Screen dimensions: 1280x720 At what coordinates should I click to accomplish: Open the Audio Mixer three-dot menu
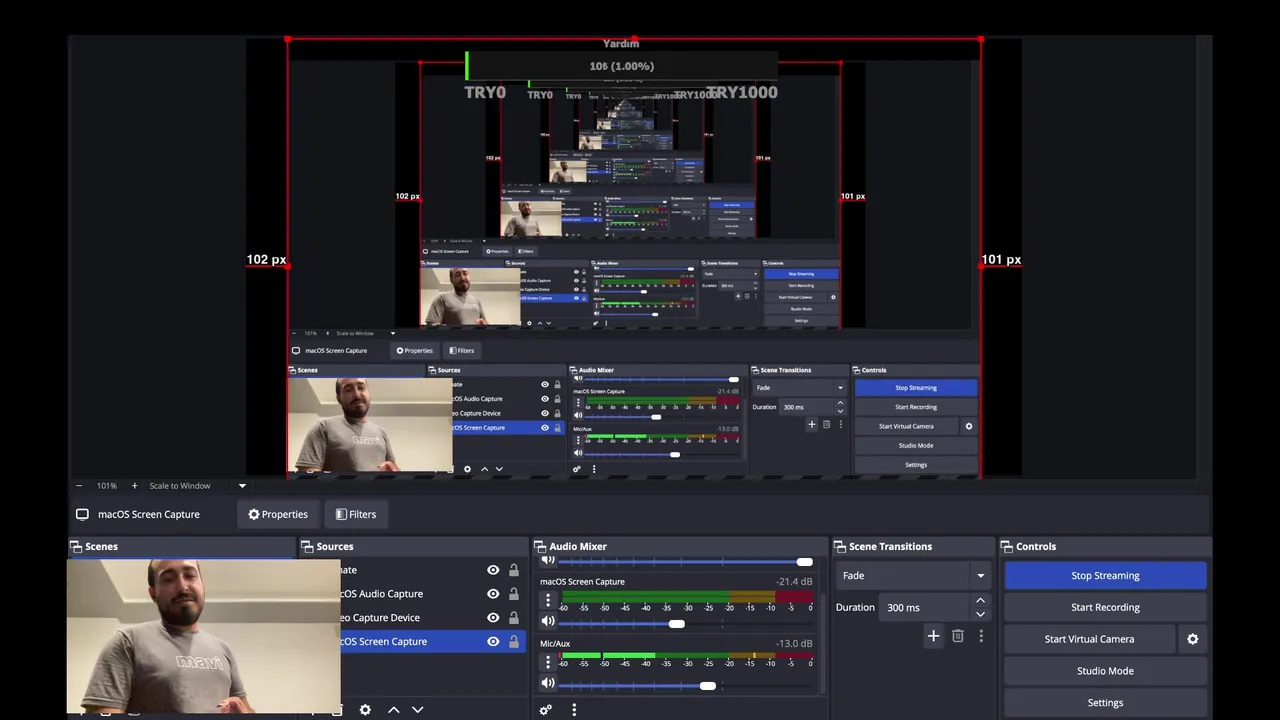[574, 710]
